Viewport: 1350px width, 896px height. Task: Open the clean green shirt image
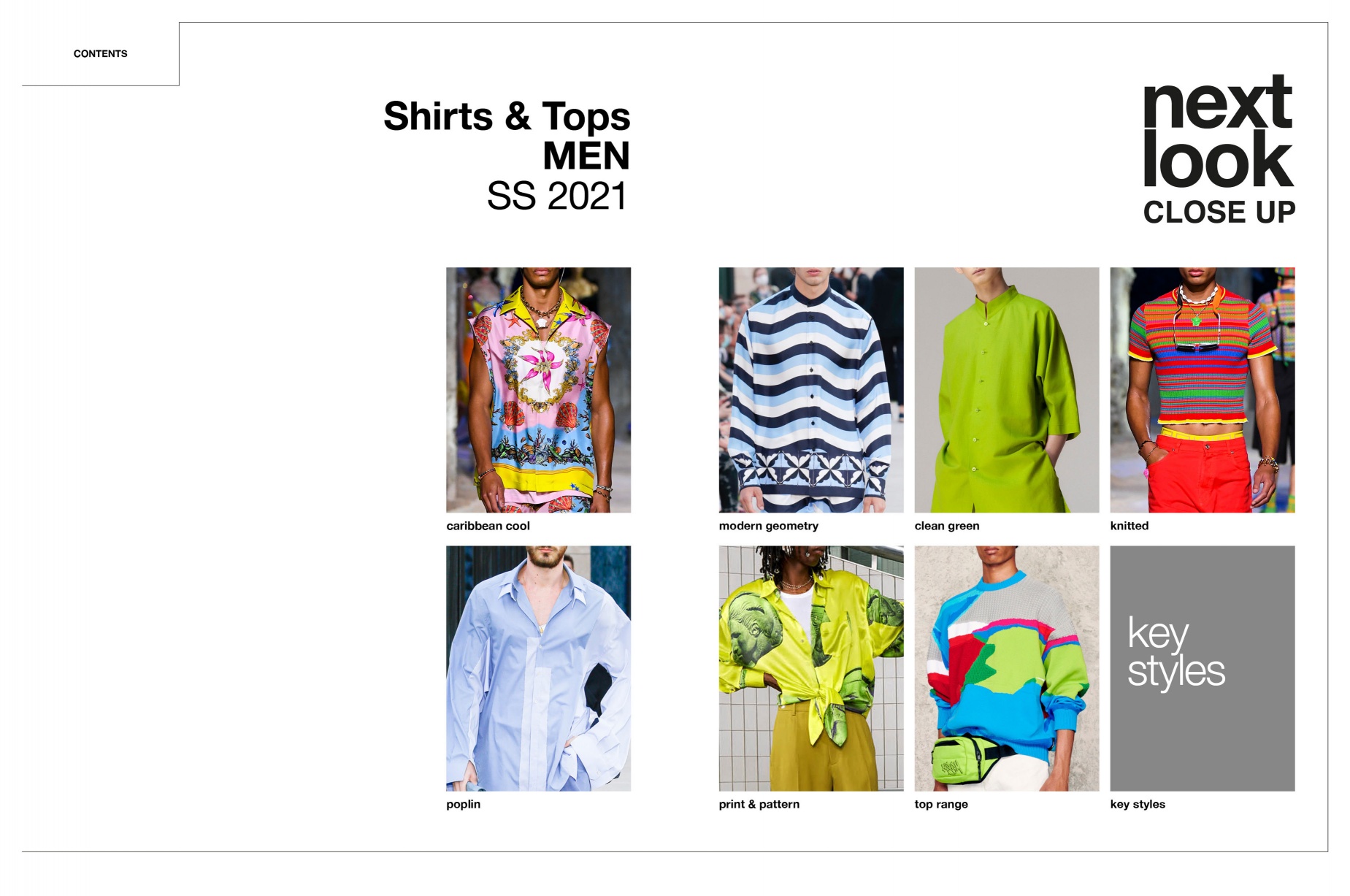(x=1006, y=390)
